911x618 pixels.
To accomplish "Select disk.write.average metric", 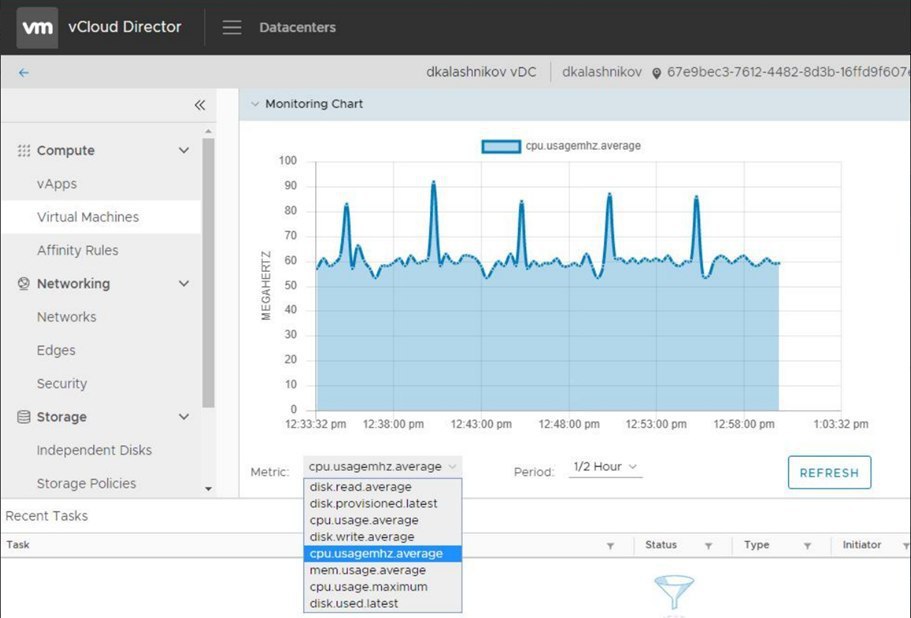I will pyautogui.click(x=383, y=537).
